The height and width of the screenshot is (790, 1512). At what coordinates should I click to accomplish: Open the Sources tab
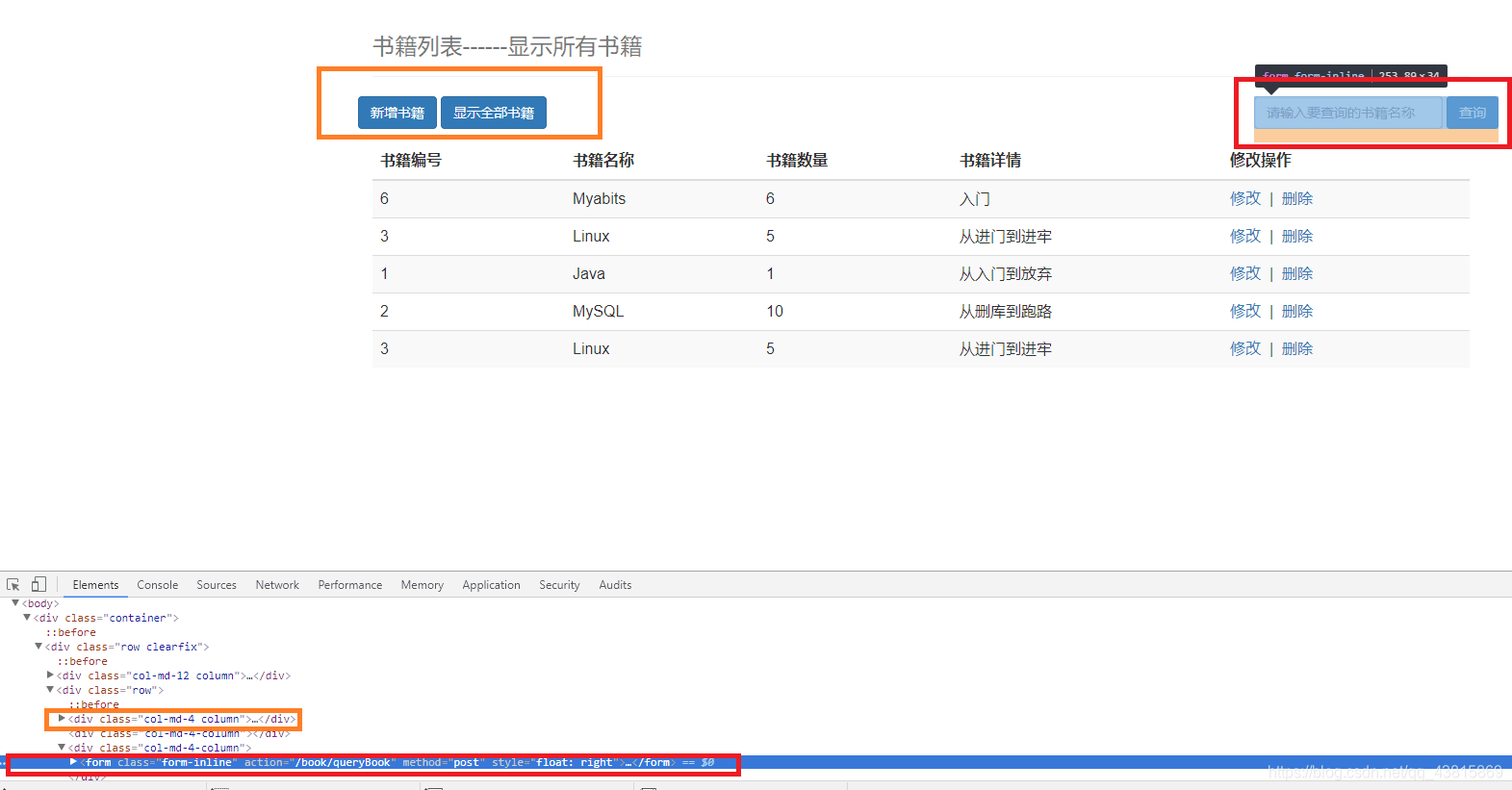(217, 584)
